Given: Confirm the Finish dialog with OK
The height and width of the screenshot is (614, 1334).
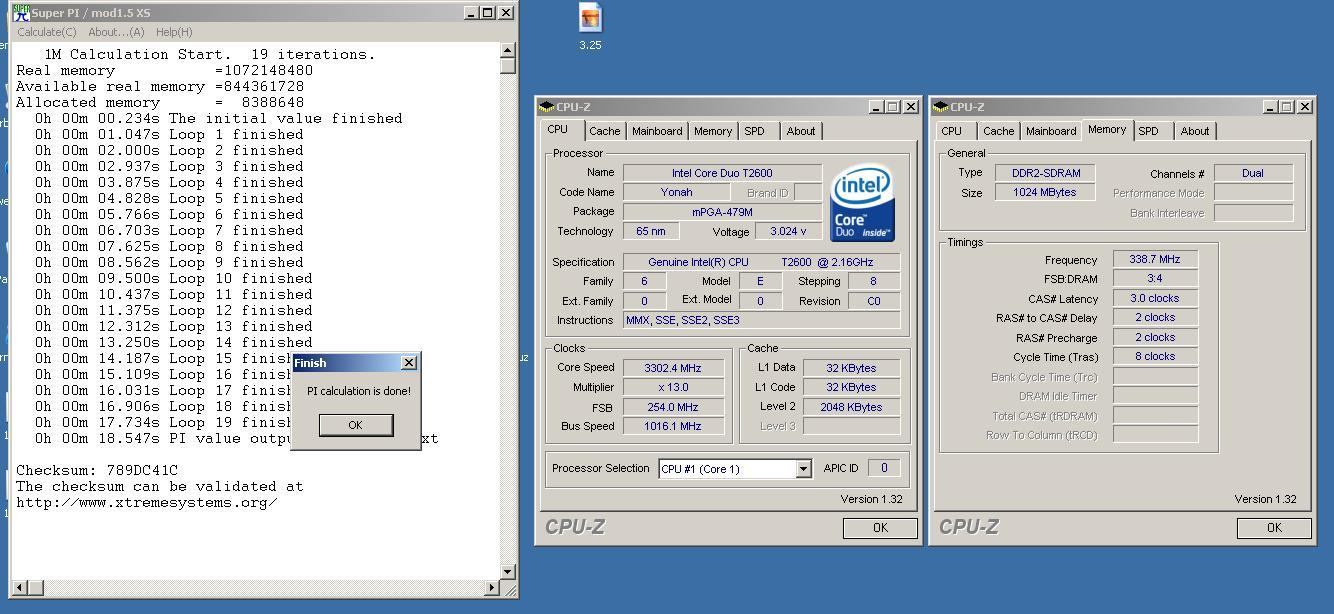Looking at the screenshot, I should click(355, 425).
